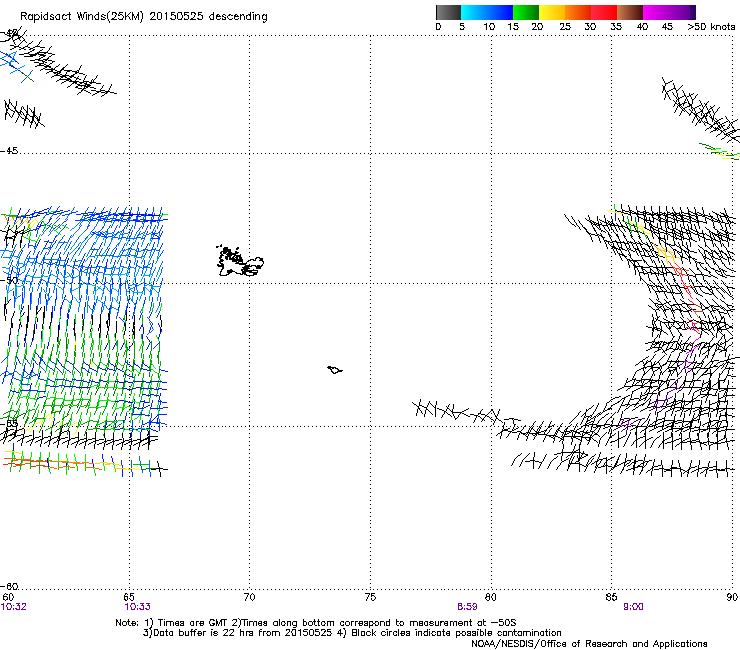This screenshot has height=650, width=740.
Task: Click the '85' longitude axis label
Action: tap(611, 597)
